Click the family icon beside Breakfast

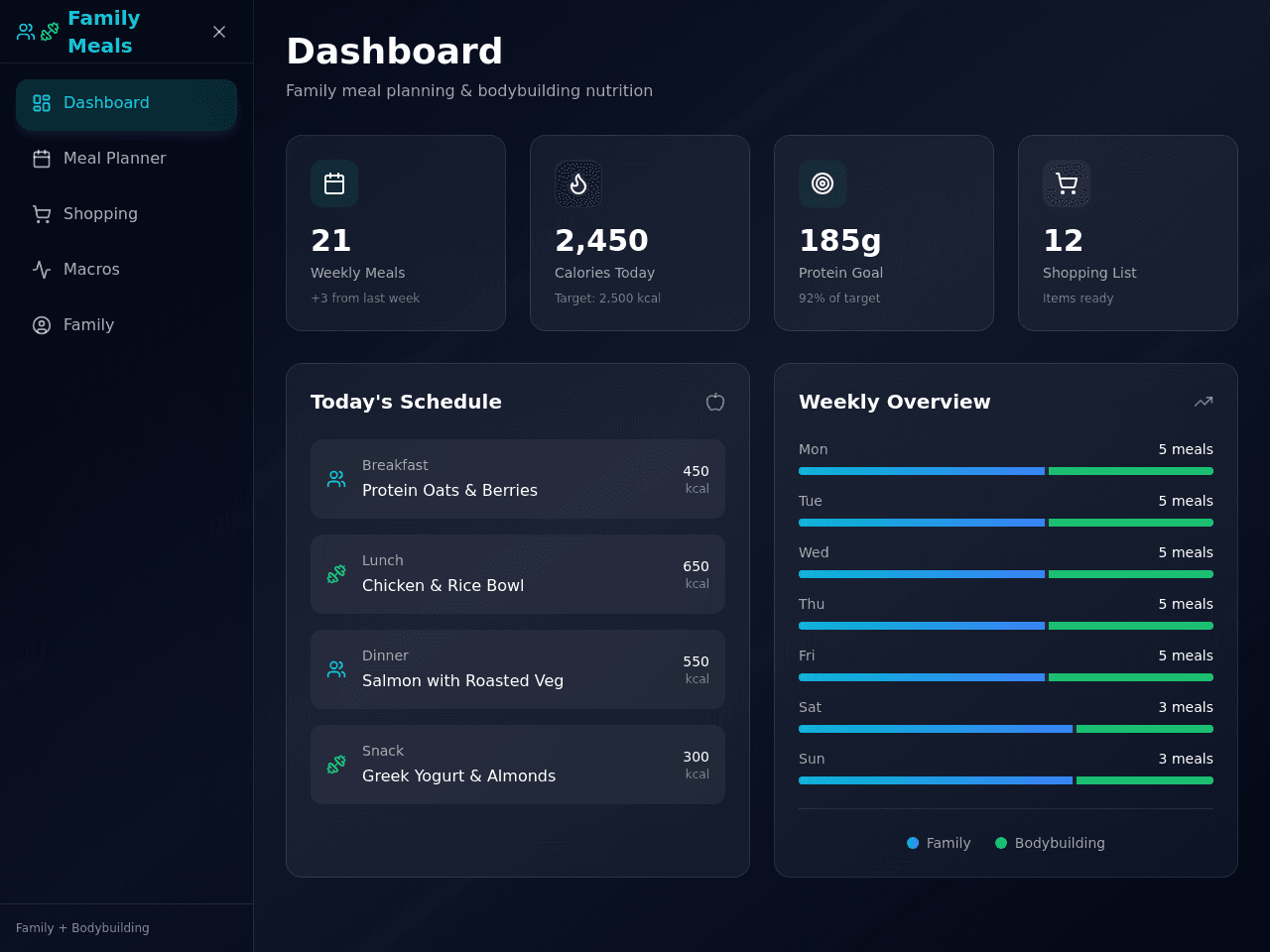click(x=336, y=479)
